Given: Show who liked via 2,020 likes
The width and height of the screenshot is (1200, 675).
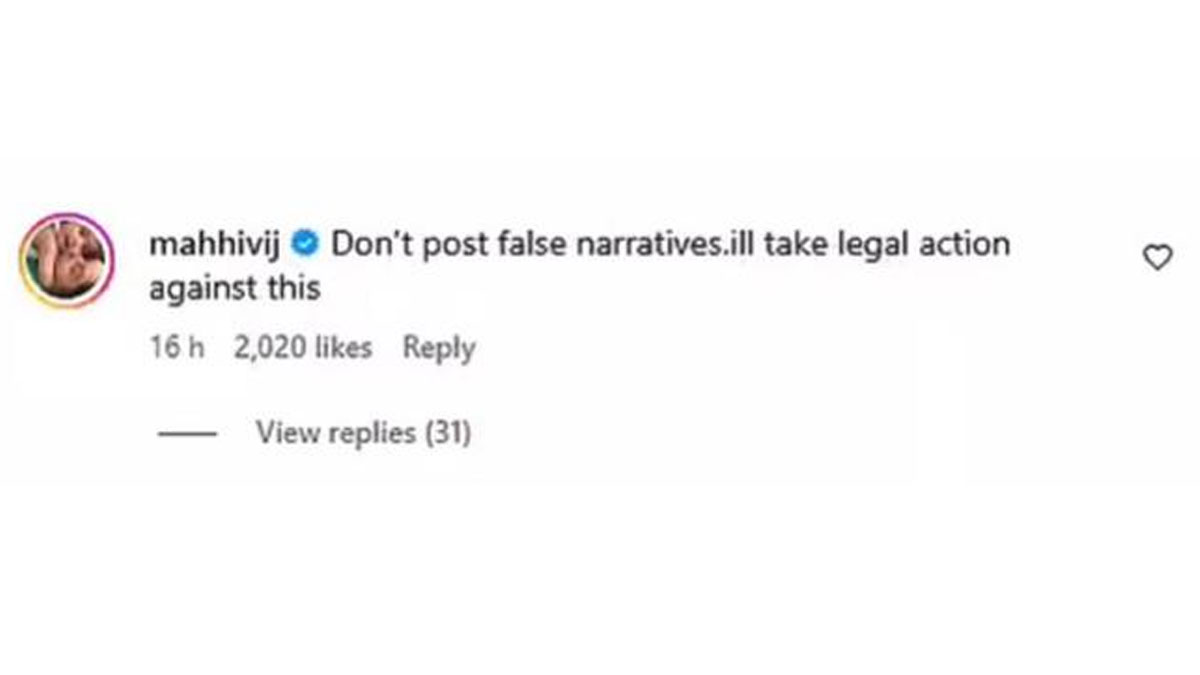Looking at the screenshot, I should coord(302,348).
